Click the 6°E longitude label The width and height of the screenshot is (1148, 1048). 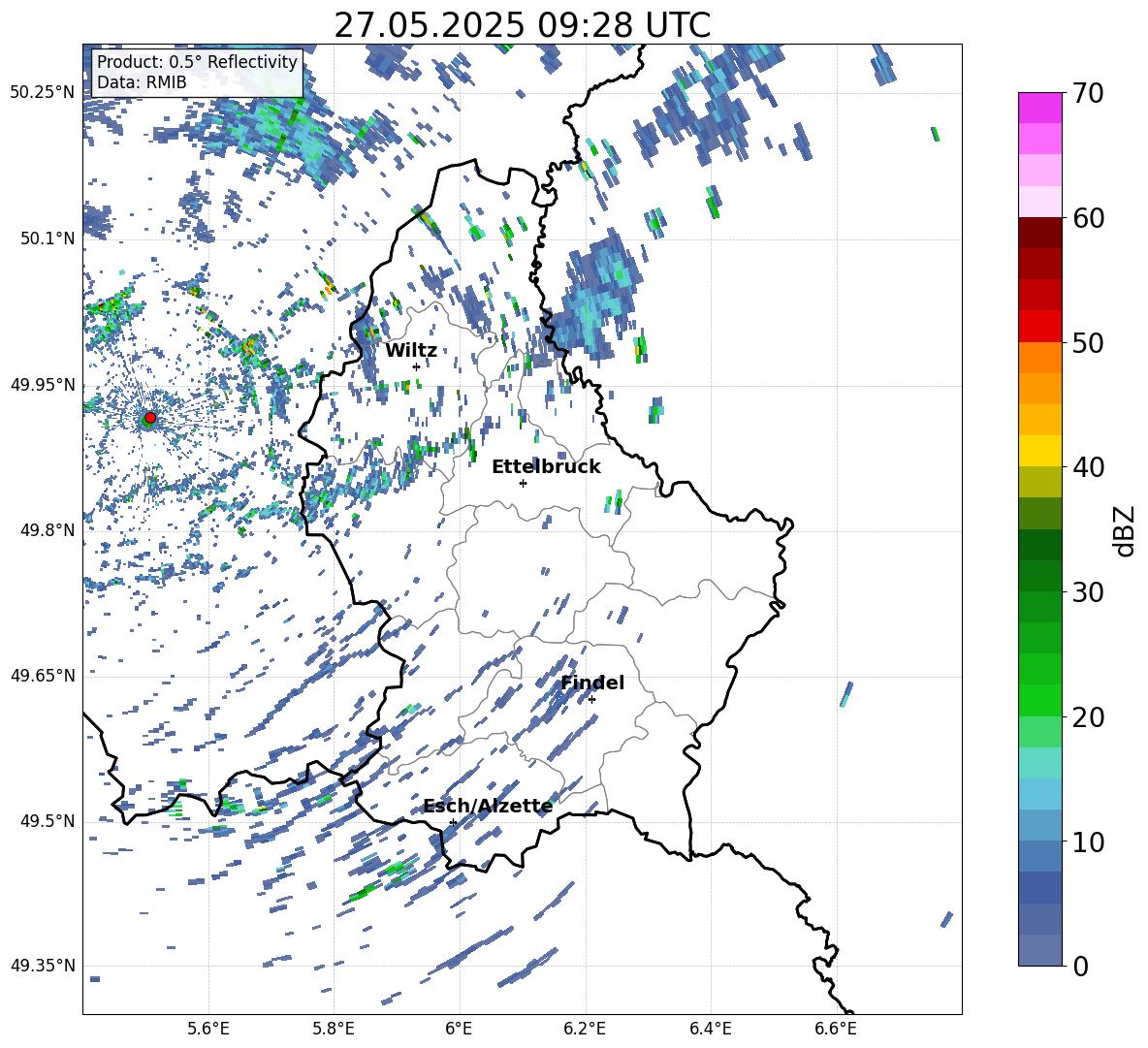pos(459,1029)
